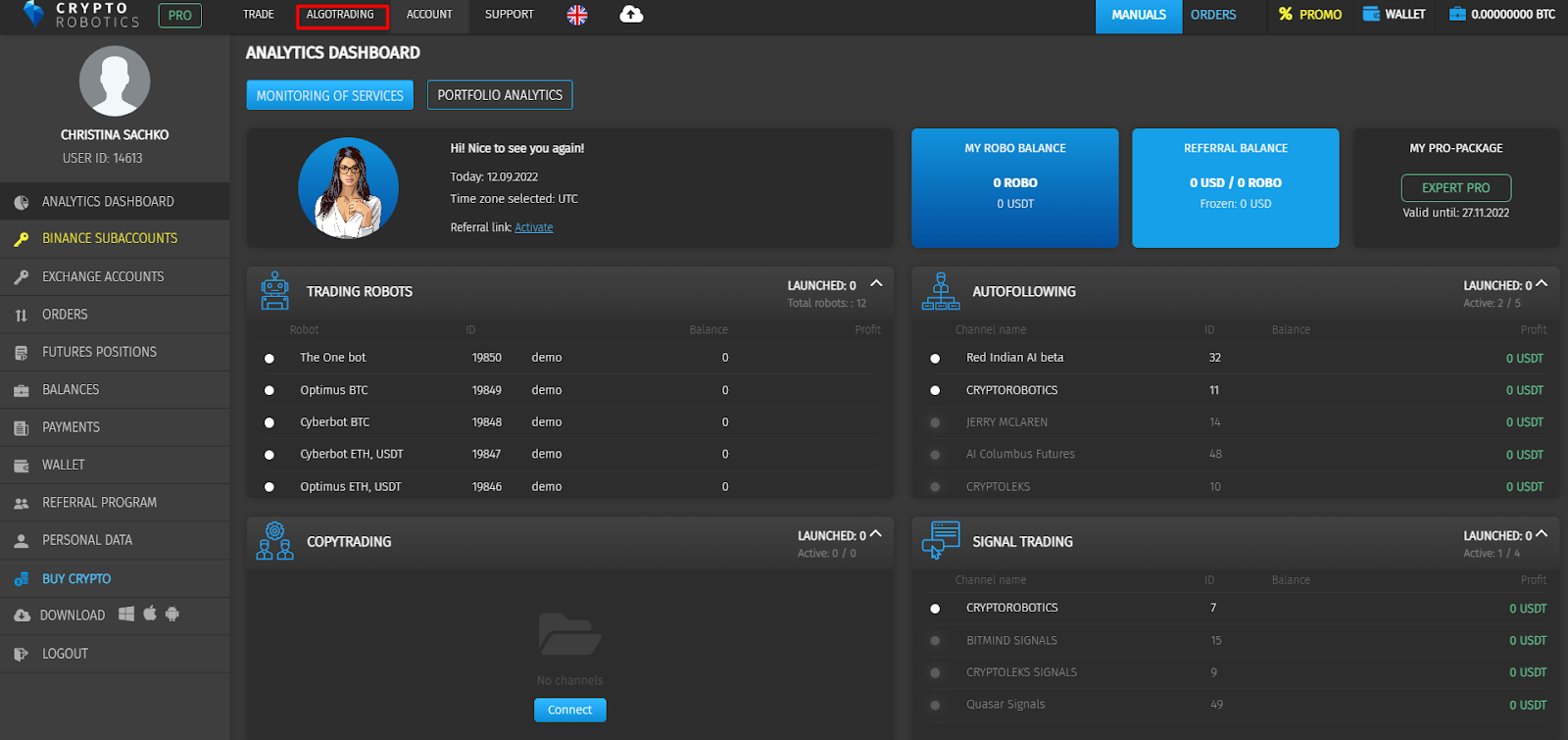Collapse the Signal Trading panel

(1542, 533)
